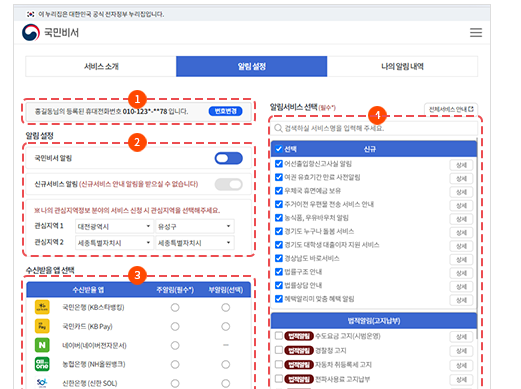Click the service list vertical scrollbar
This screenshot has width=521, height=389.
click(478, 238)
